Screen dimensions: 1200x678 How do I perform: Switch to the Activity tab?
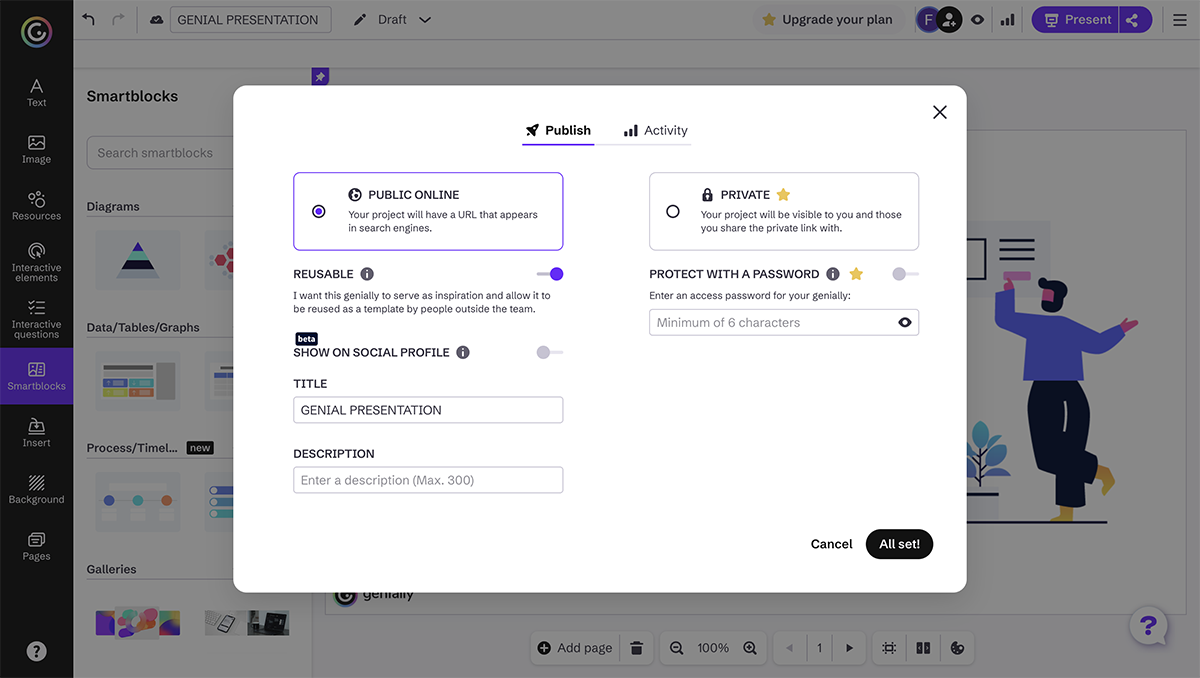pyautogui.click(x=656, y=130)
